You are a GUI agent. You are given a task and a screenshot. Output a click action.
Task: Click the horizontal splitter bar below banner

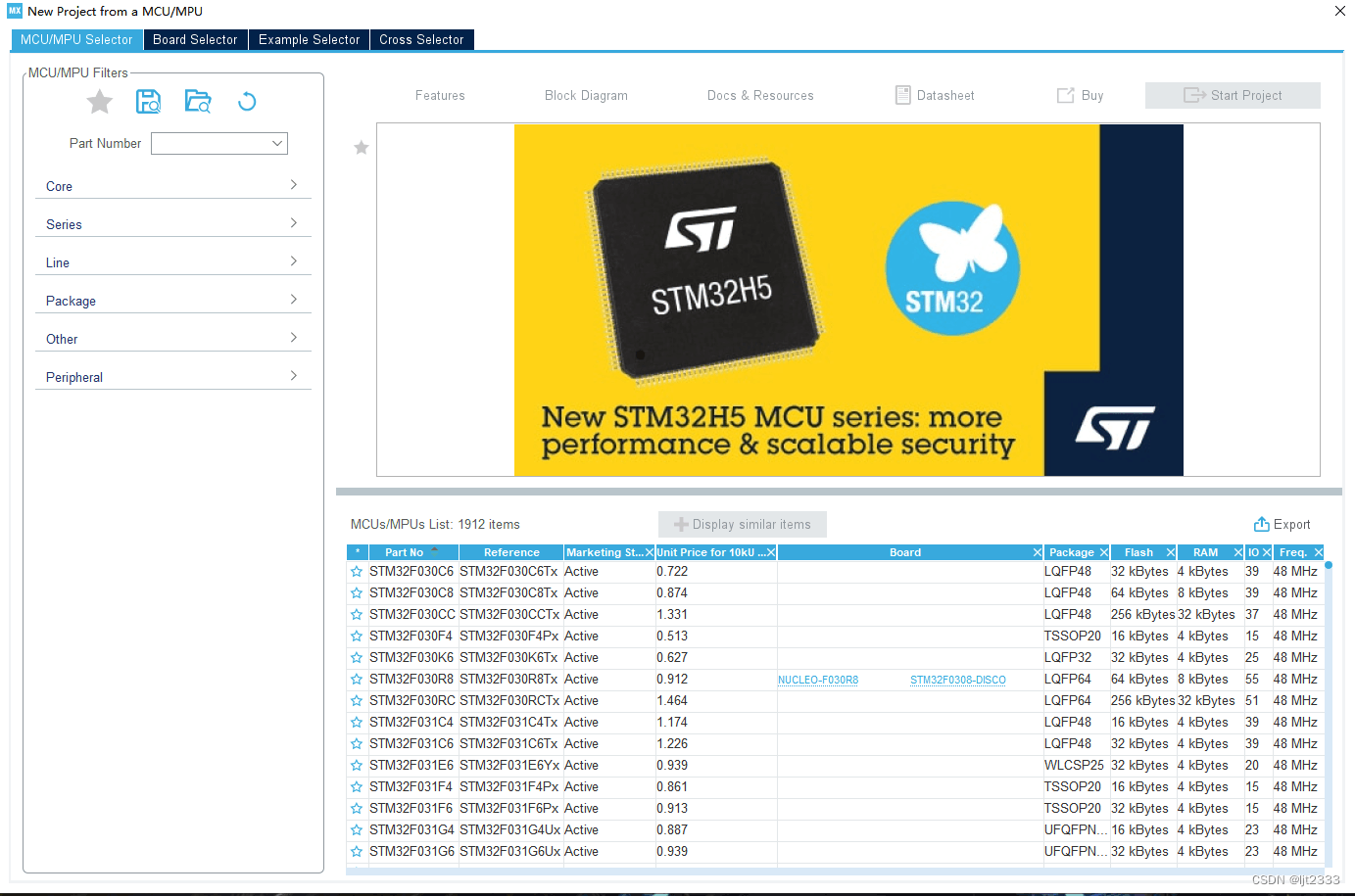coord(839,492)
